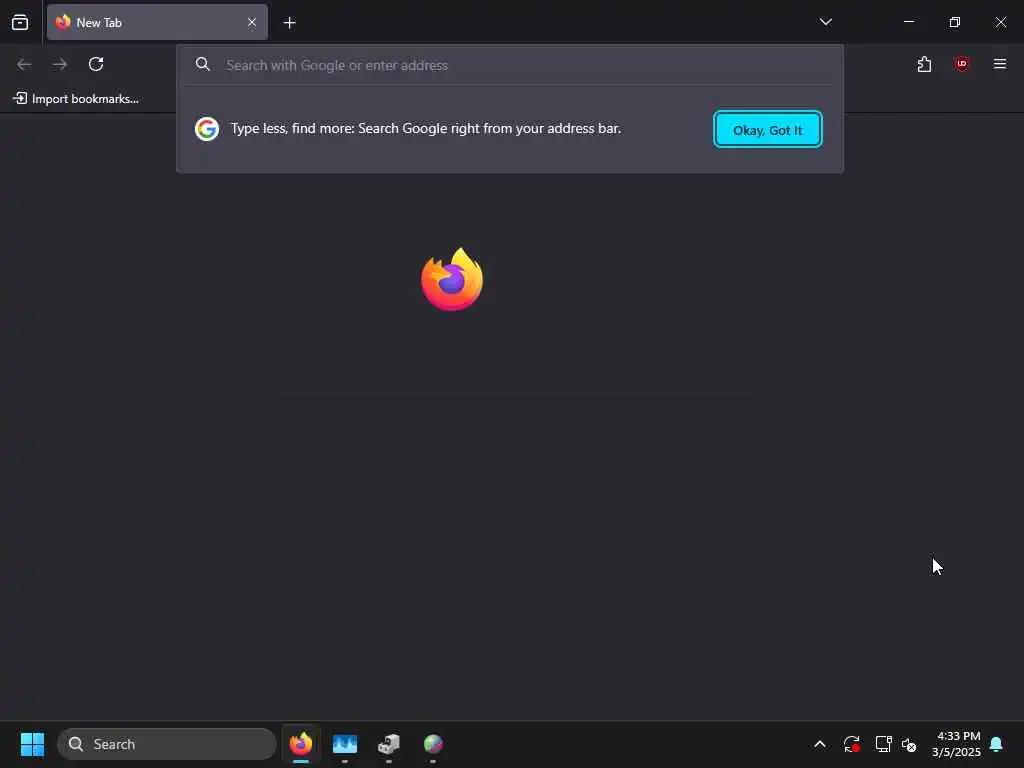Open a new tab with plus button
Viewport: 1024px width, 768px height.
point(289,23)
